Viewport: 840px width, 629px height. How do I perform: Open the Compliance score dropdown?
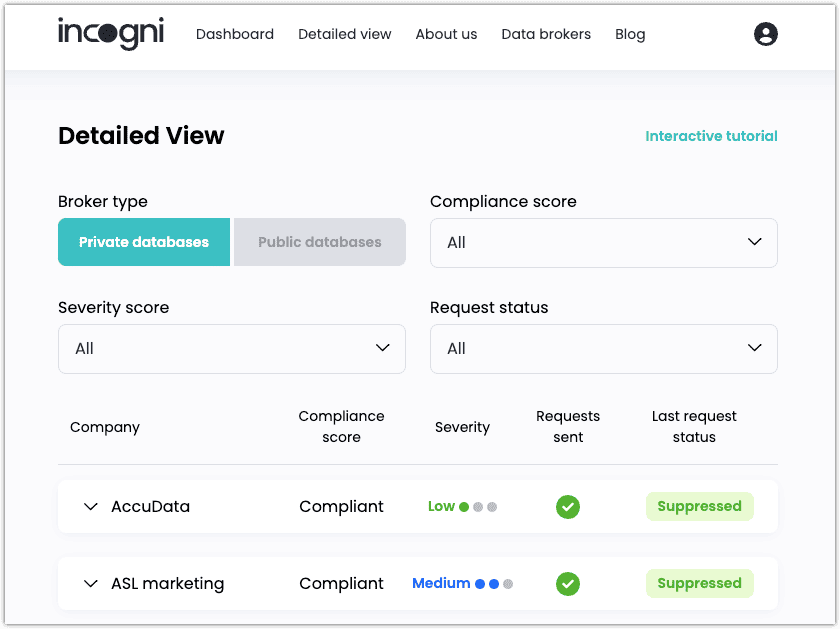(604, 243)
